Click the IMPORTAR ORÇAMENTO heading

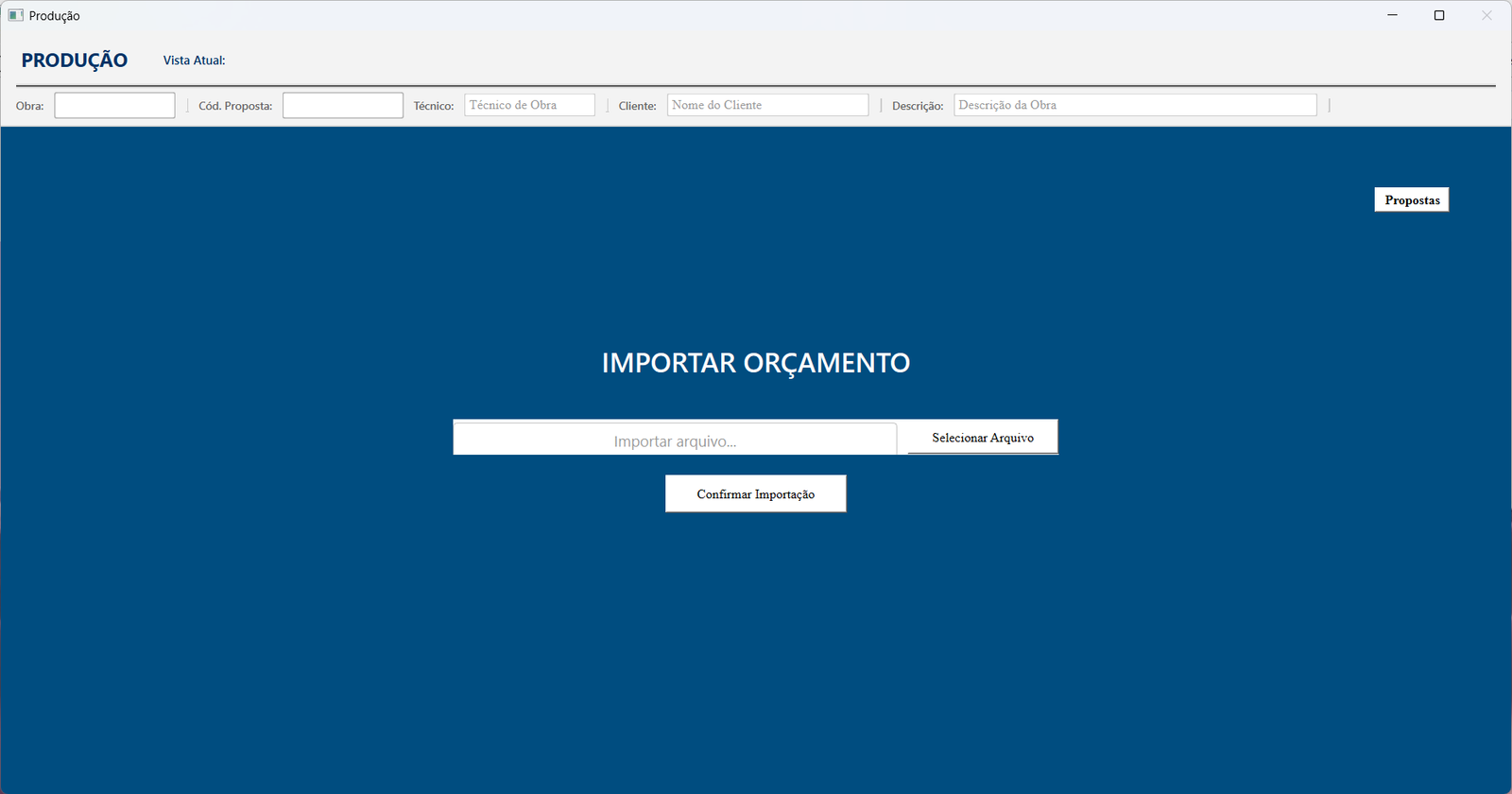click(756, 363)
